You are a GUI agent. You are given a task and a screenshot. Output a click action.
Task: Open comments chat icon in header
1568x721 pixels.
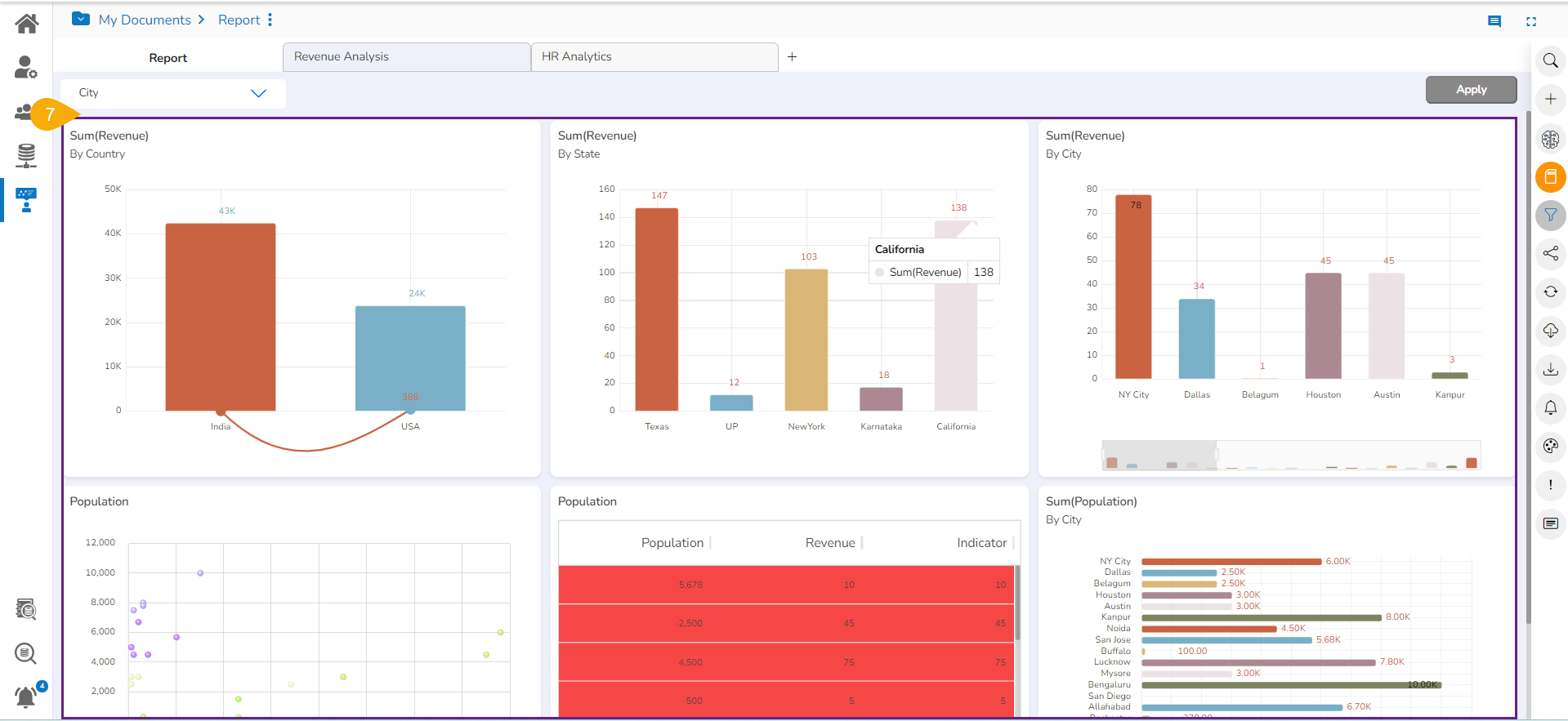[x=1494, y=22]
